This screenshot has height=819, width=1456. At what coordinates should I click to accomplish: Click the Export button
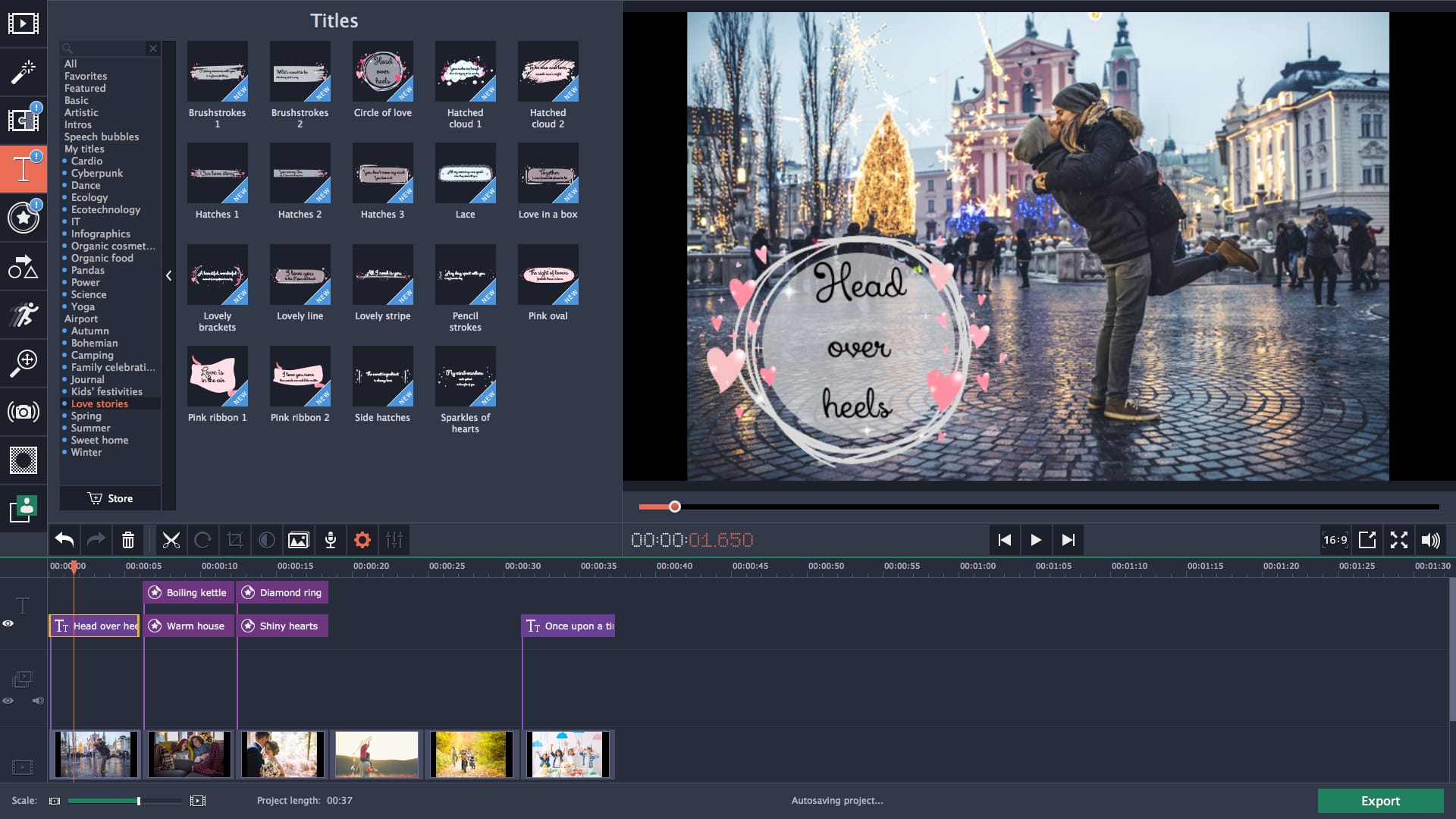1381,801
